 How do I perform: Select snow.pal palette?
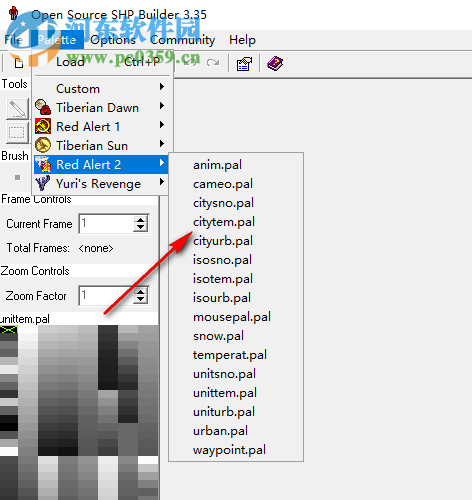coord(236,336)
